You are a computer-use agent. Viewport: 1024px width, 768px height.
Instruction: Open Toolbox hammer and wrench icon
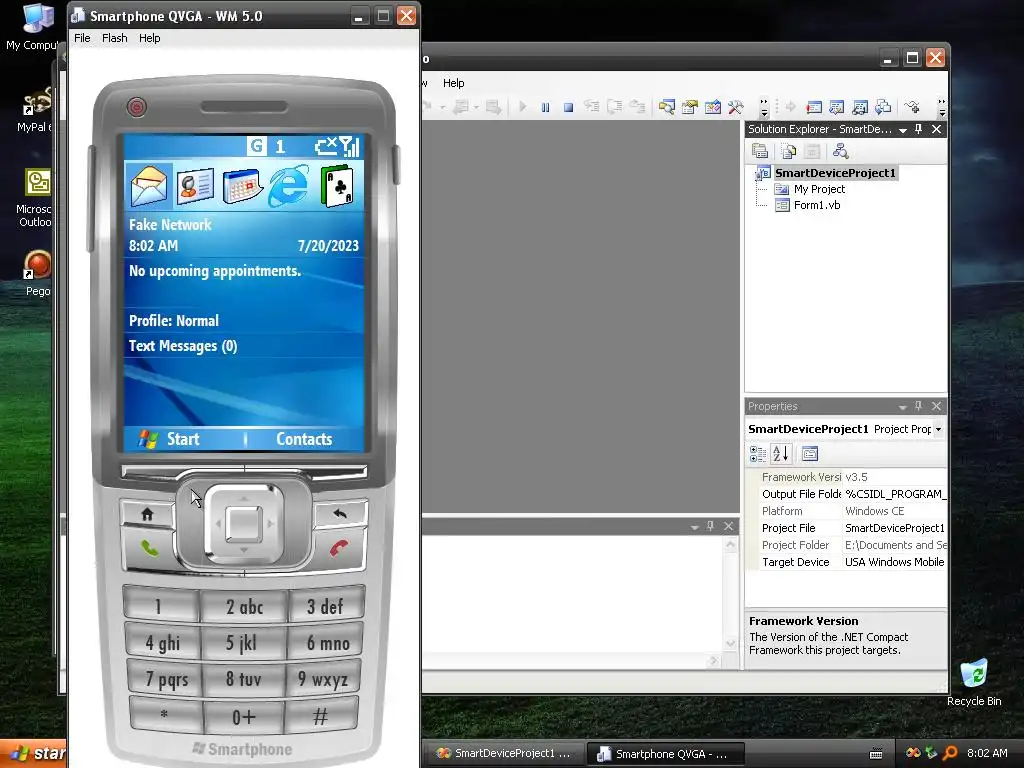(736, 106)
